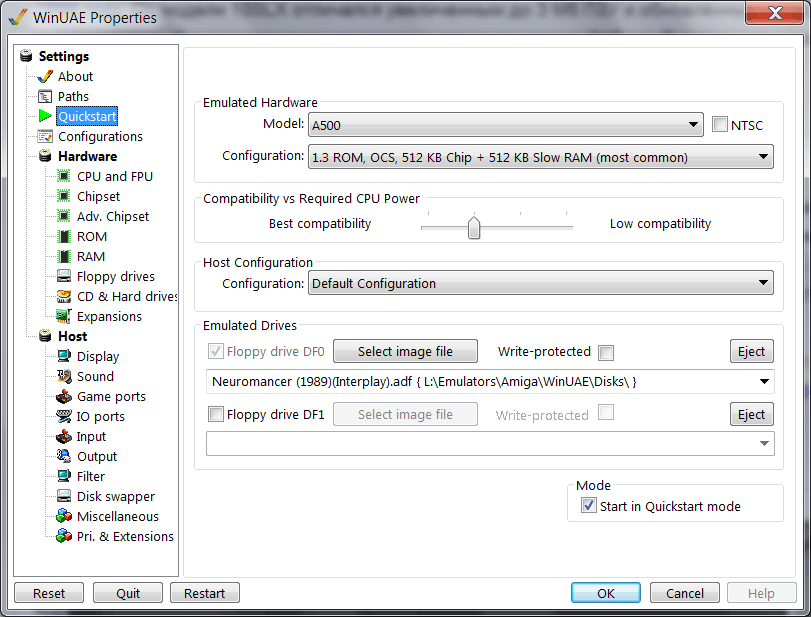Click the Configurations list icon
Image resolution: width=811 pixels, height=617 pixels.
pyautogui.click(x=45, y=137)
